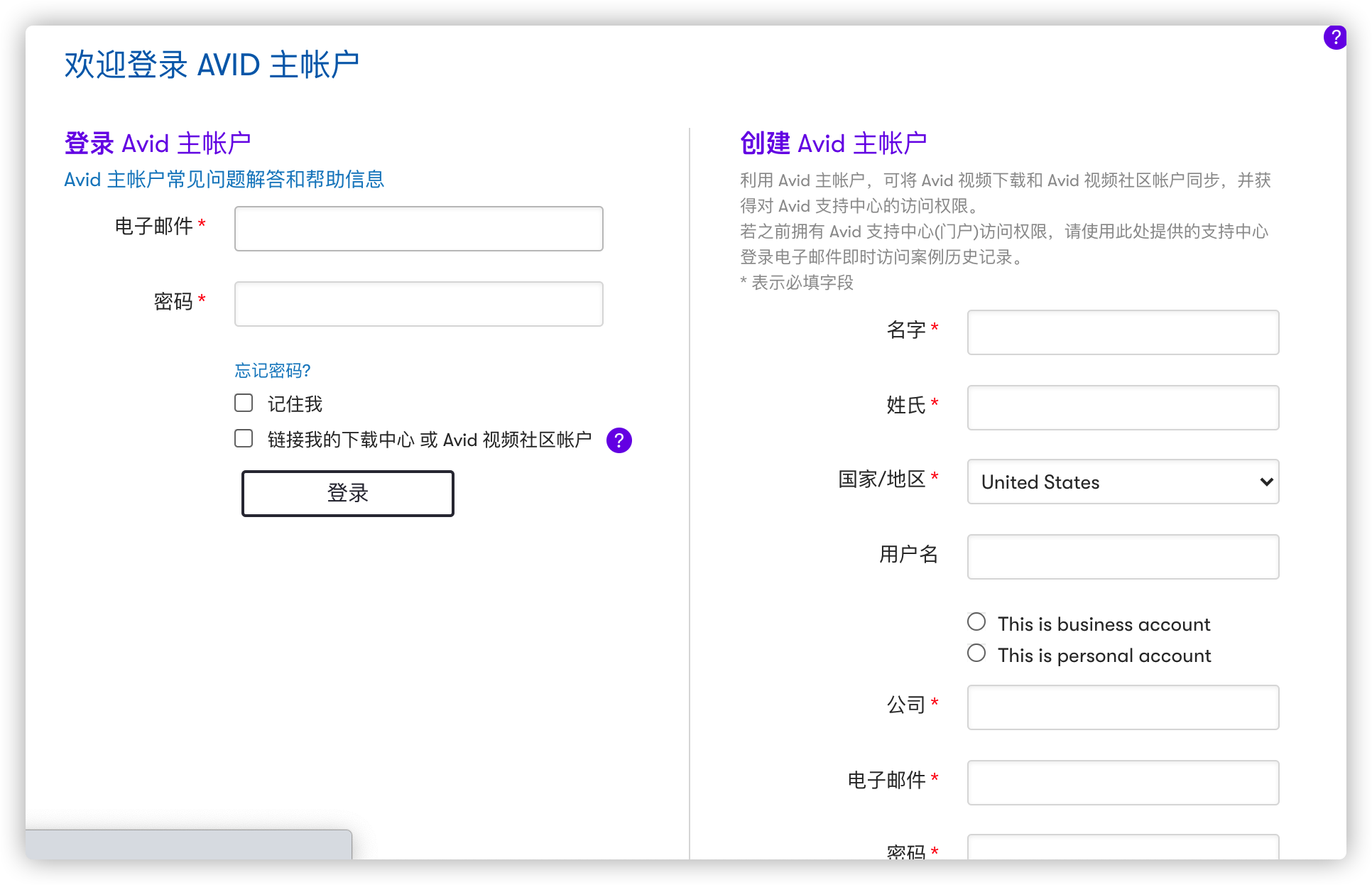The width and height of the screenshot is (1372, 885).
Task: Focus the 名字 first name field
Action: [x=1123, y=332]
